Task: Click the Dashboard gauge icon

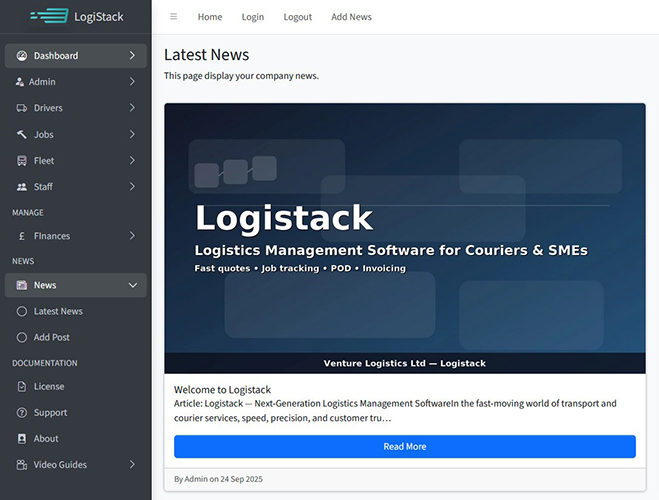Action: [22, 56]
